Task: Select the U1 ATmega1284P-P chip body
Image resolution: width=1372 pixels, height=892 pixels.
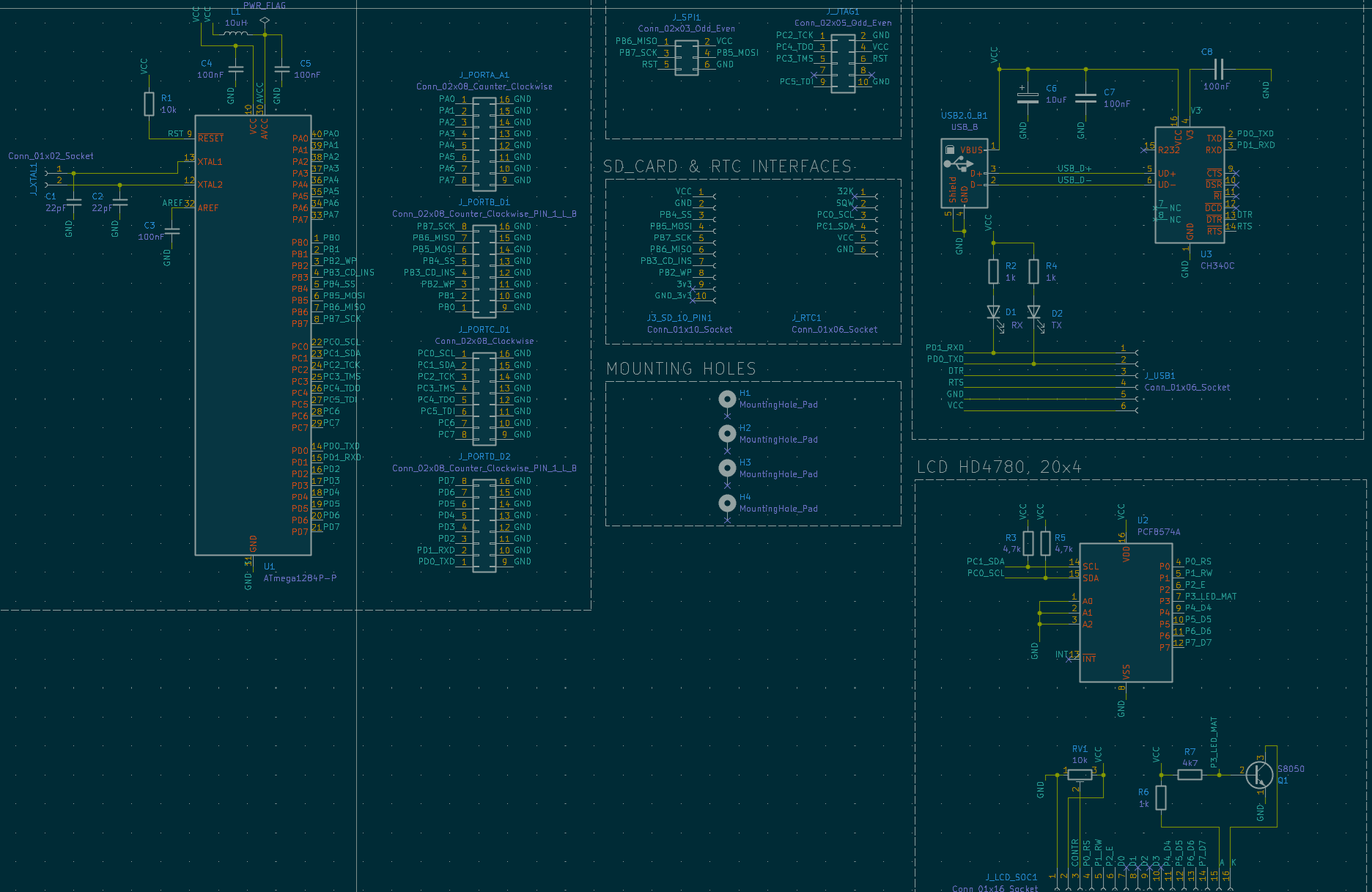Action: [x=253, y=335]
